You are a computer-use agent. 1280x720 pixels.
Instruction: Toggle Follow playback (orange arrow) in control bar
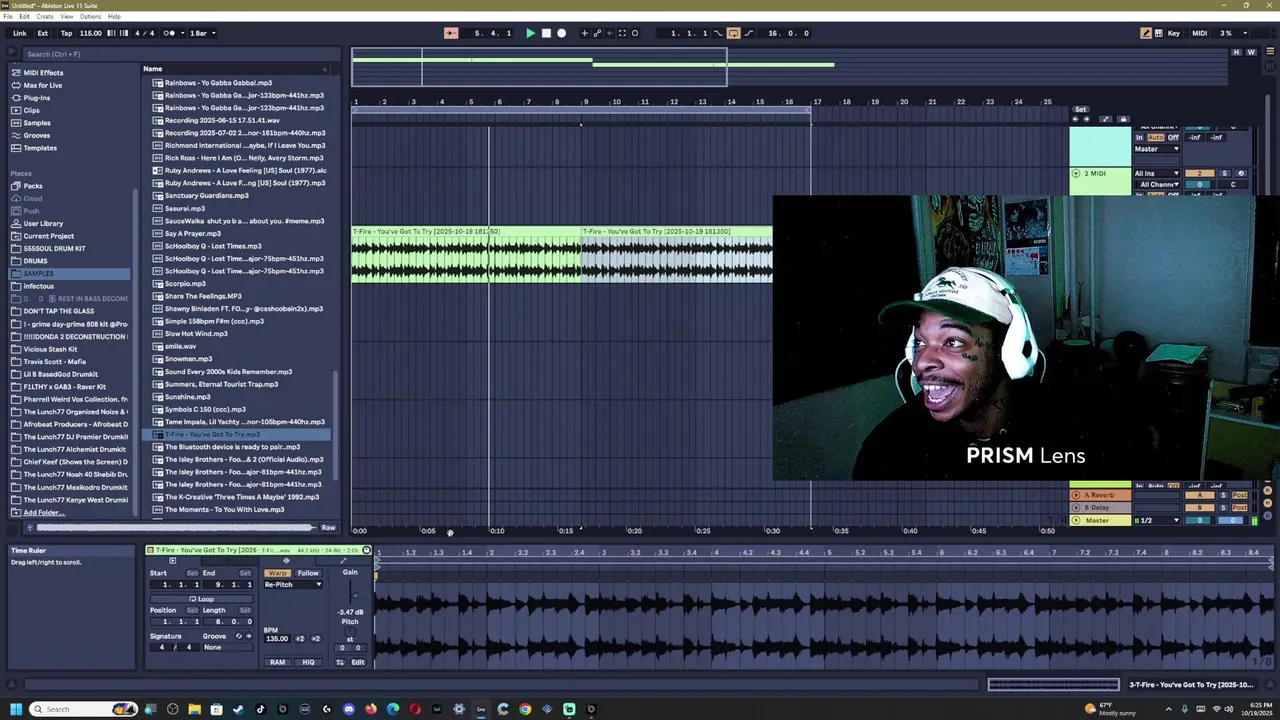click(x=451, y=33)
